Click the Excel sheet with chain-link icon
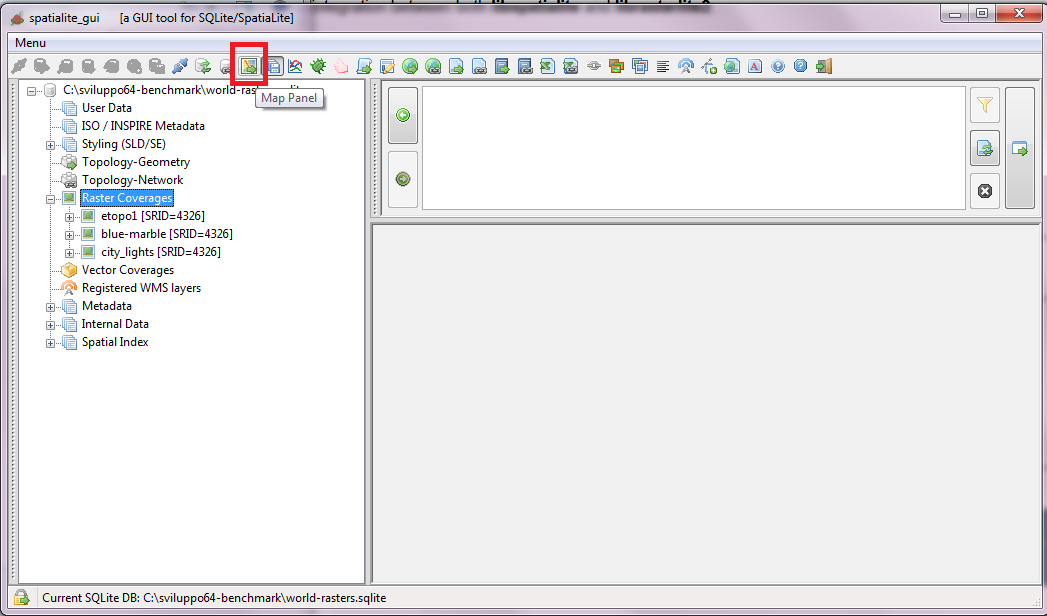This screenshot has width=1047, height=616. pyautogui.click(x=571, y=66)
